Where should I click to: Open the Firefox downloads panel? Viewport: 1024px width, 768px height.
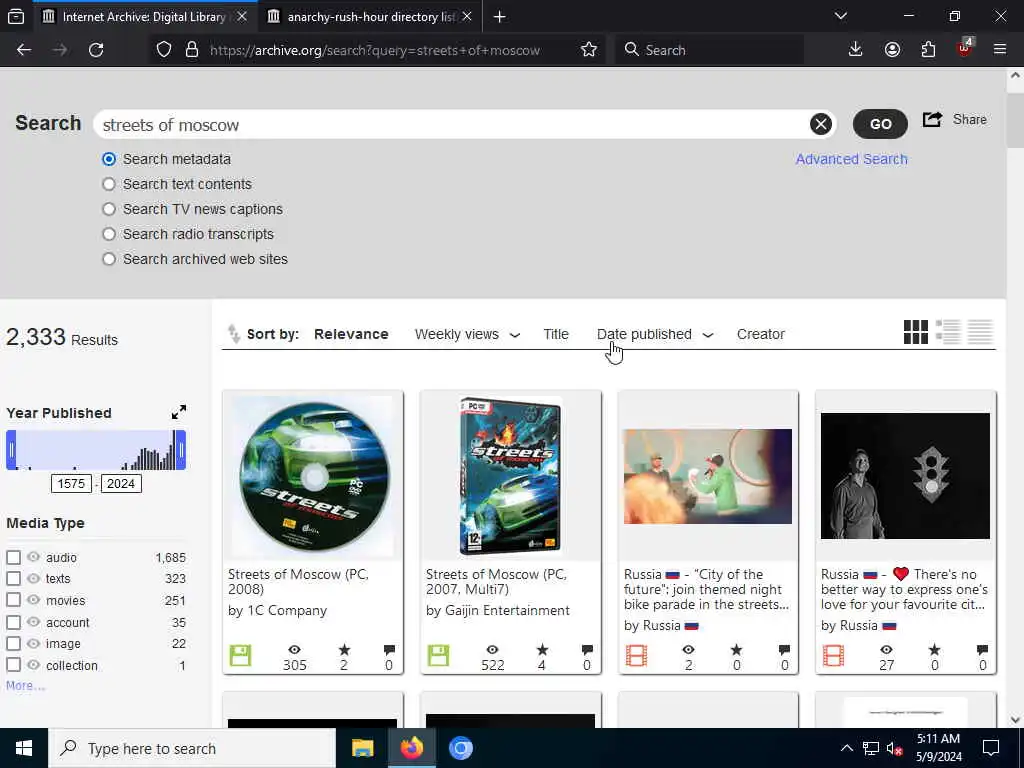tap(855, 50)
